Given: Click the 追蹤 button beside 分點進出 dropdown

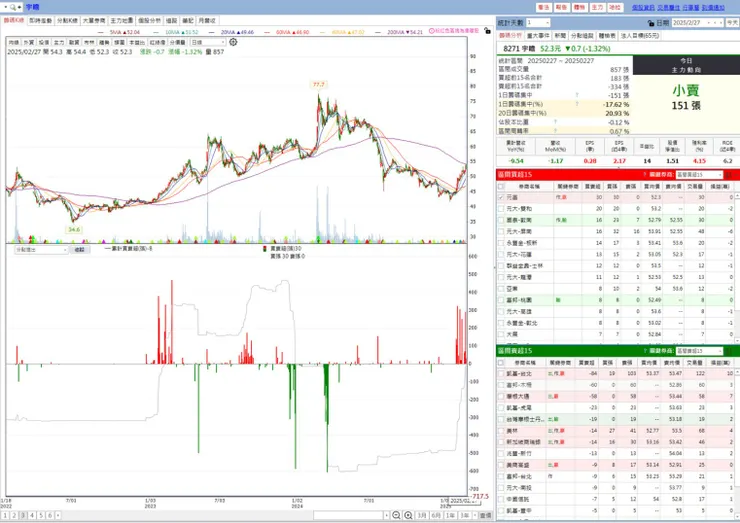Looking at the screenshot, I should 79,250.
